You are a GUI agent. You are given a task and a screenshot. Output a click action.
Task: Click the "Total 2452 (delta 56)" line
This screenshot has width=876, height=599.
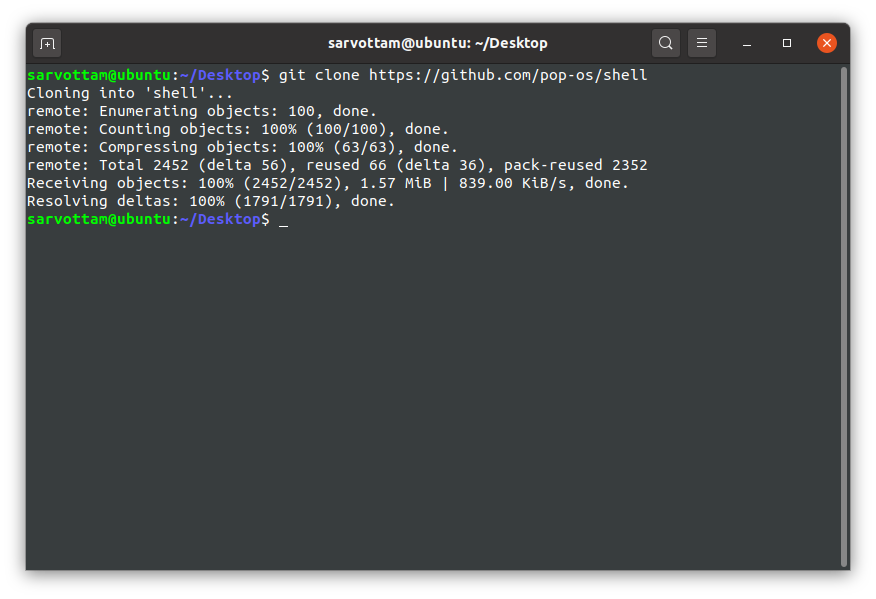pos(337,165)
